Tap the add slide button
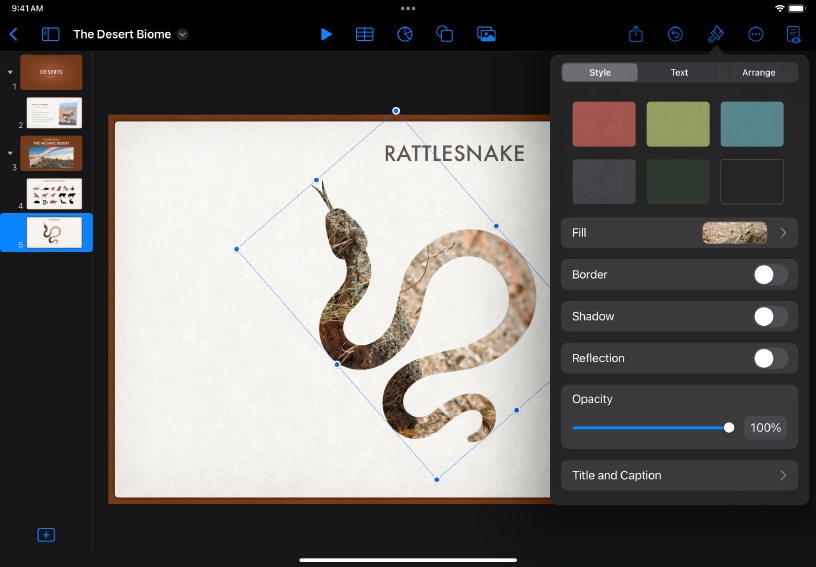This screenshot has width=816, height=567. (x=46, y=535)
